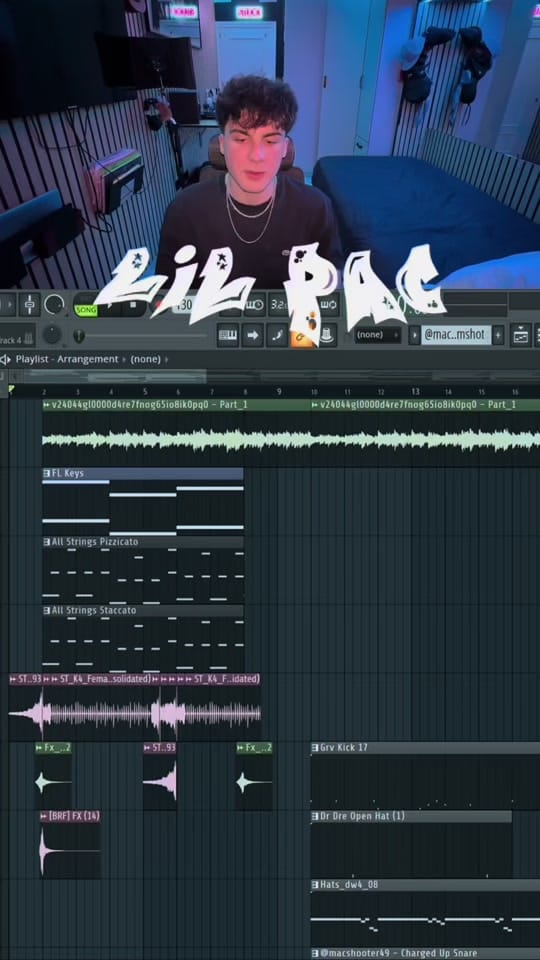The image size is (540, 960).
Task: Click the horizontal pitch slider in toolbar
Action: pyautogui.click(x=141, y=336)
